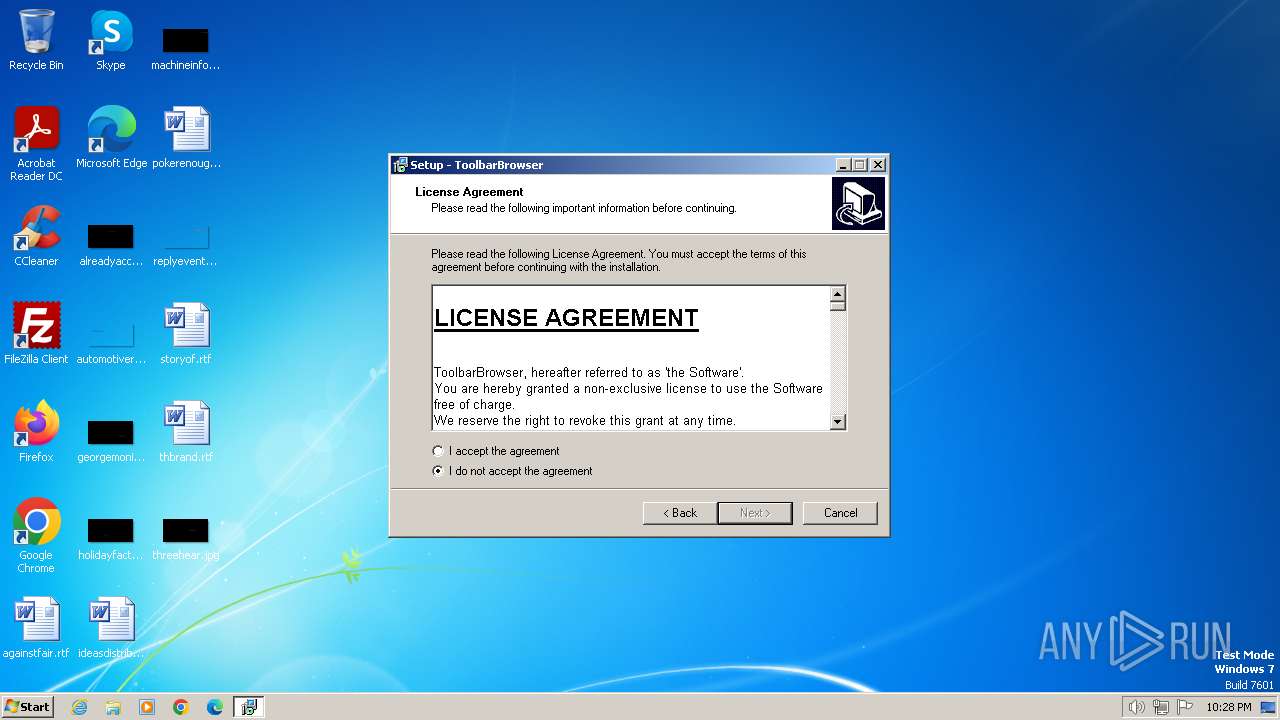
Task: Select the Skype desktop shortcut
Action: (111, 41)
